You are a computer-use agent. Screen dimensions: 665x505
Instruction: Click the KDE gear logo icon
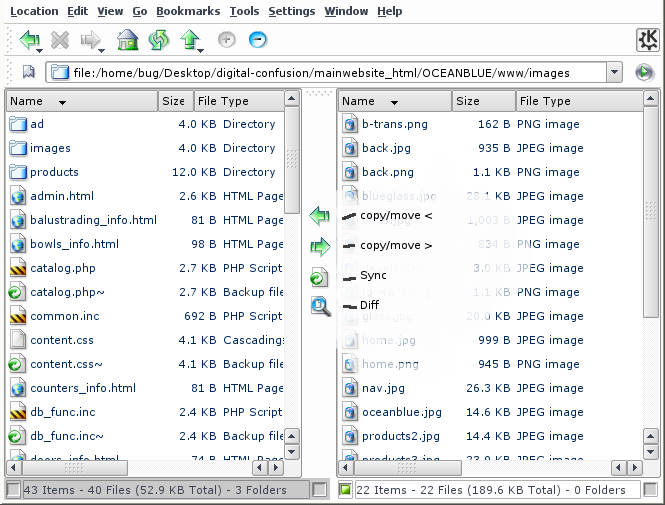pyautogui.click(x=648, y=40)
